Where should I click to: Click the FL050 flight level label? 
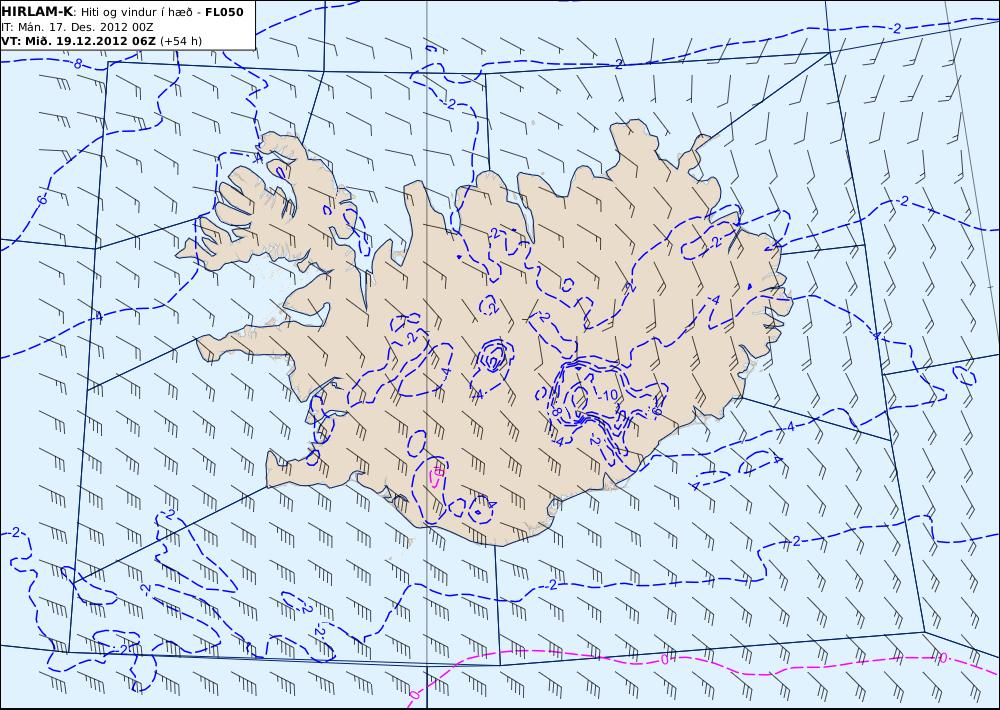pos(224,11)
